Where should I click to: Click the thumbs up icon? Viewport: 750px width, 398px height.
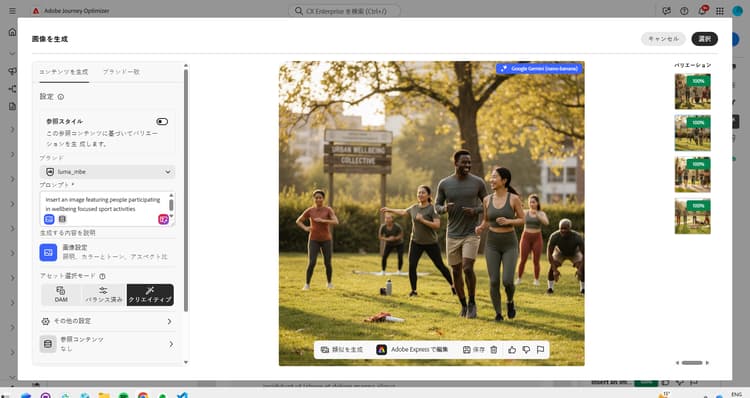[x=512, y=350]
